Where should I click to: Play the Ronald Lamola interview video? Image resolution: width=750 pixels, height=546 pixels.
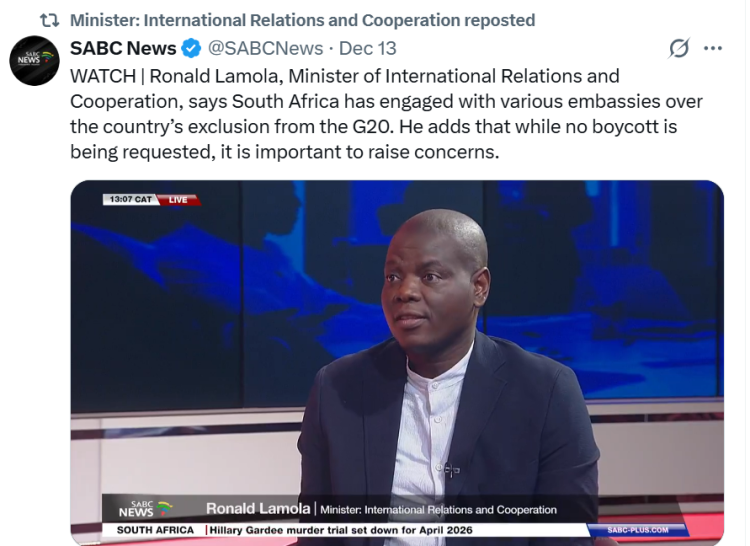(x=397, y=362)
